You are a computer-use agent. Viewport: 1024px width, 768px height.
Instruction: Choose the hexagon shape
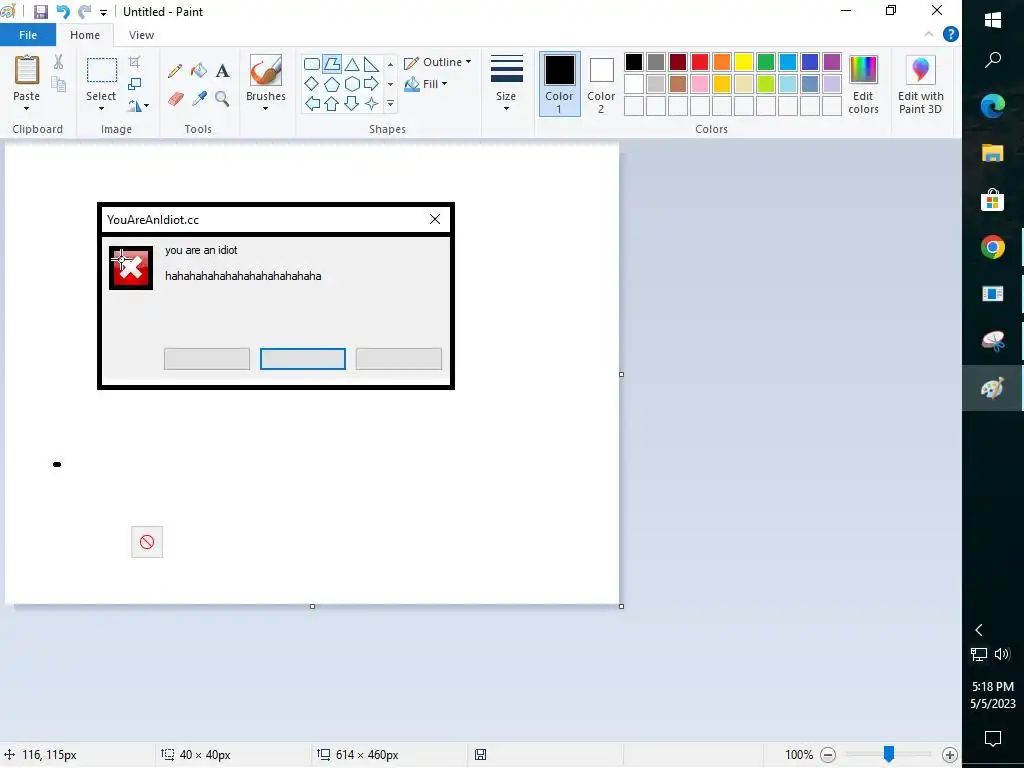(x=351, y=84)
